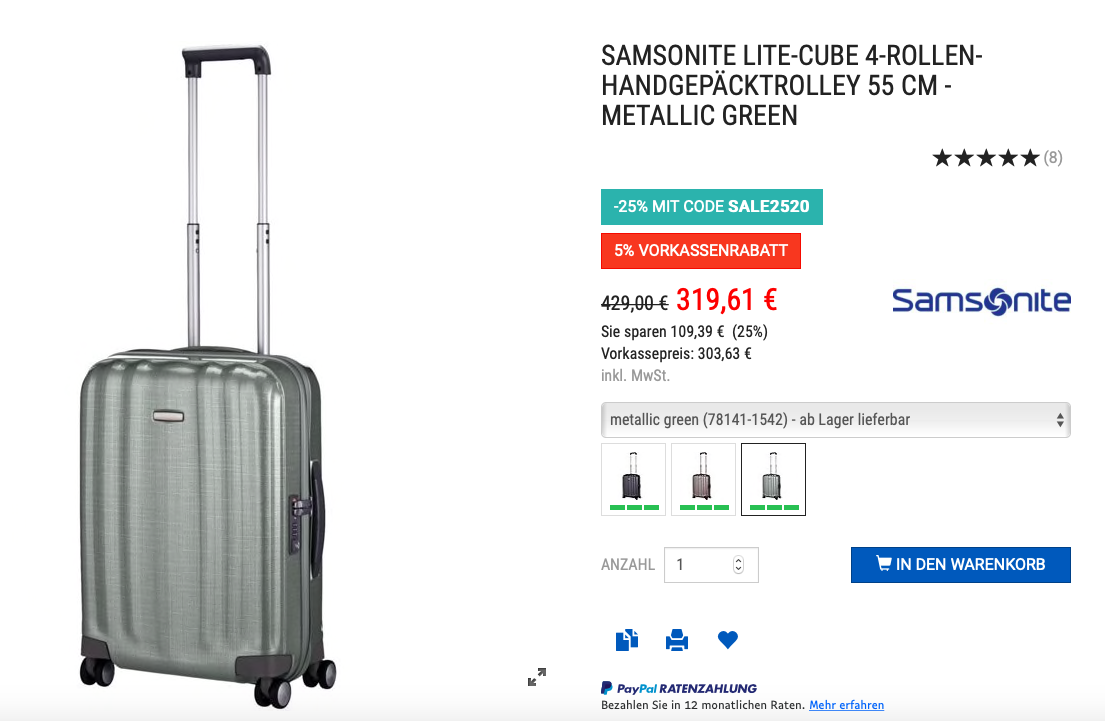1105x721 pixels.
Task: Click into the Anzahl quantity field
Action: pyautogui.click(x=700, y=565)
